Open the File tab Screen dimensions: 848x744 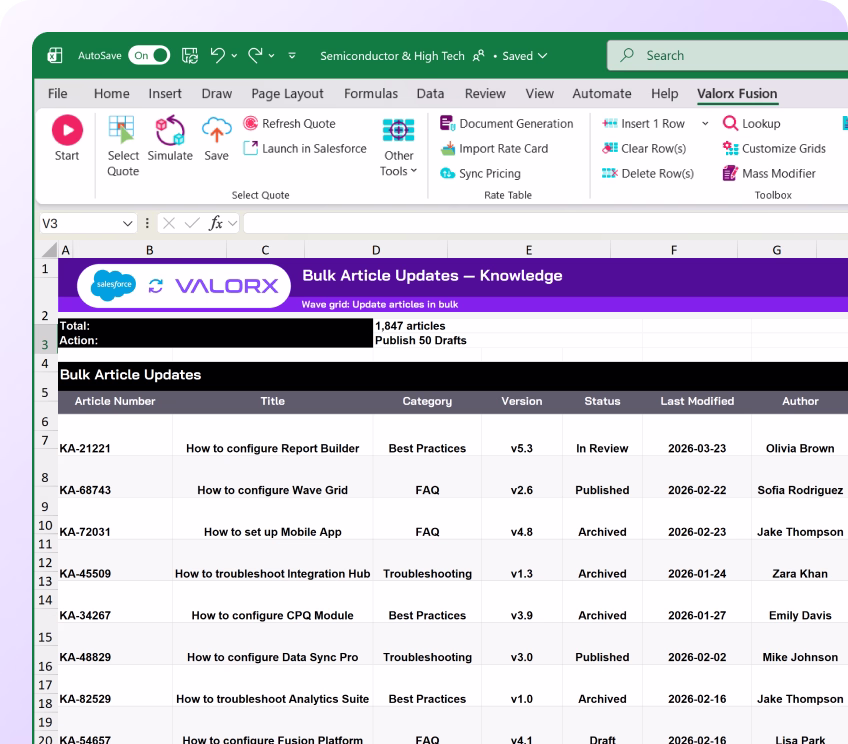pyautogui.click(x=57, y=94)
